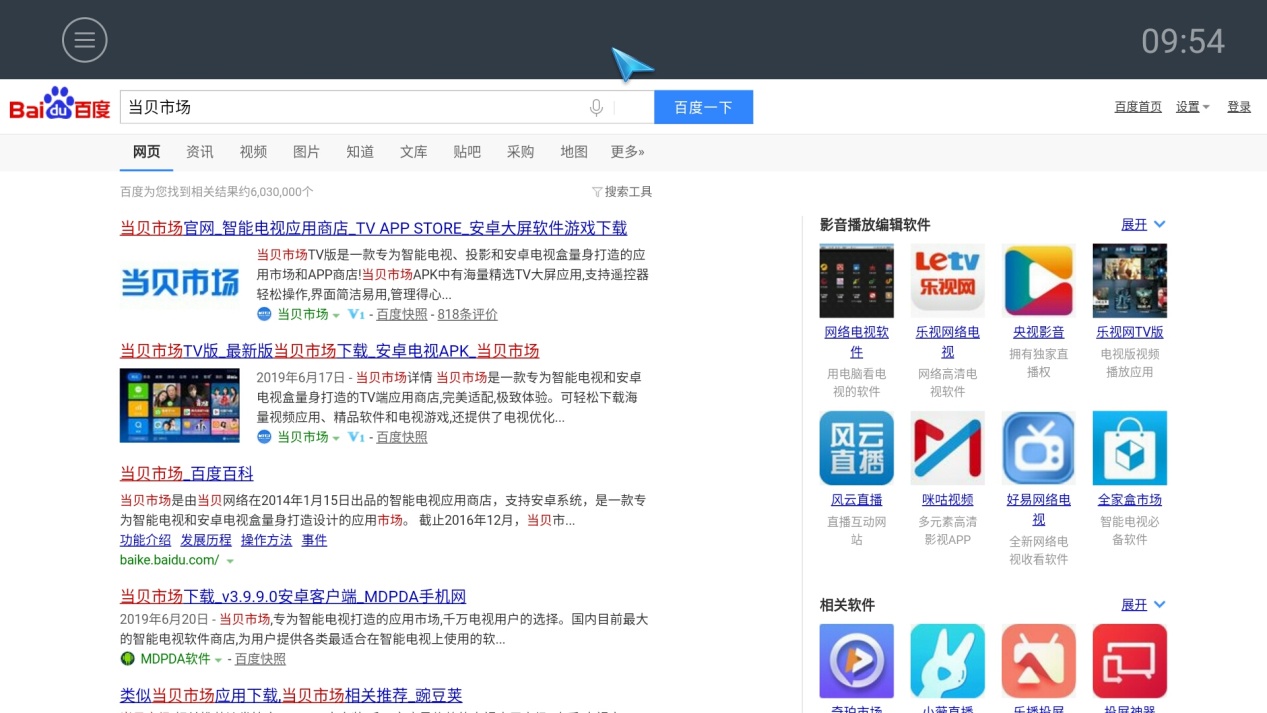This screenshot has height=713, width=1267.
Task: Open the 全家盒市场 cube icon
Action: tap(1128, 447)
